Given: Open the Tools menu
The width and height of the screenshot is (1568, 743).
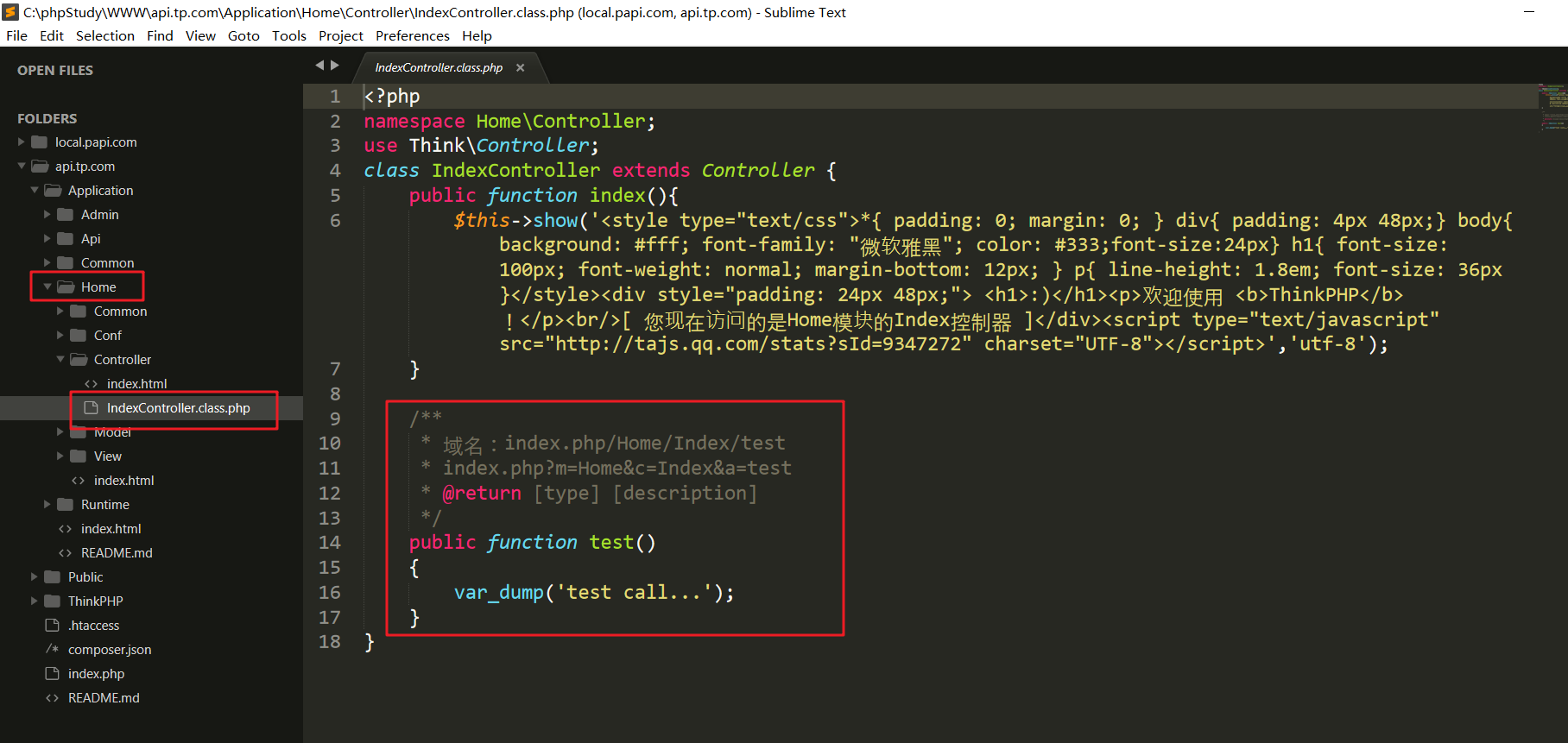Looking at the screenshot, I should click(x=289, y=35).
